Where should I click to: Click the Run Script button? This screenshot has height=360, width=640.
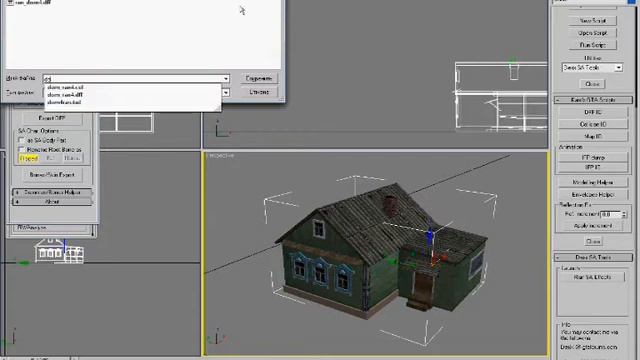tap(593, 45)
